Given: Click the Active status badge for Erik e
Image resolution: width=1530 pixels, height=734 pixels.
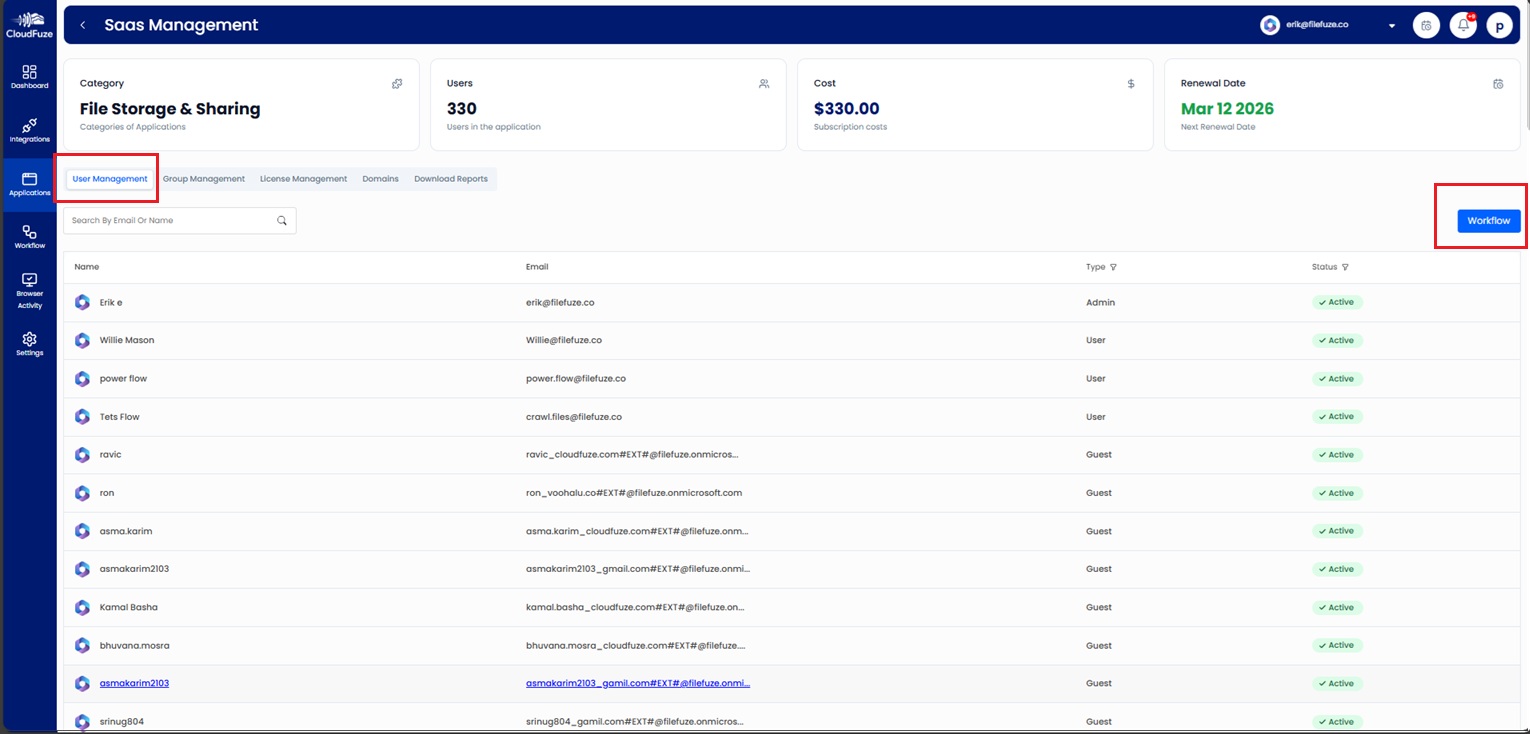Looking at the screenshot, I should click(x=1337, y=302).
